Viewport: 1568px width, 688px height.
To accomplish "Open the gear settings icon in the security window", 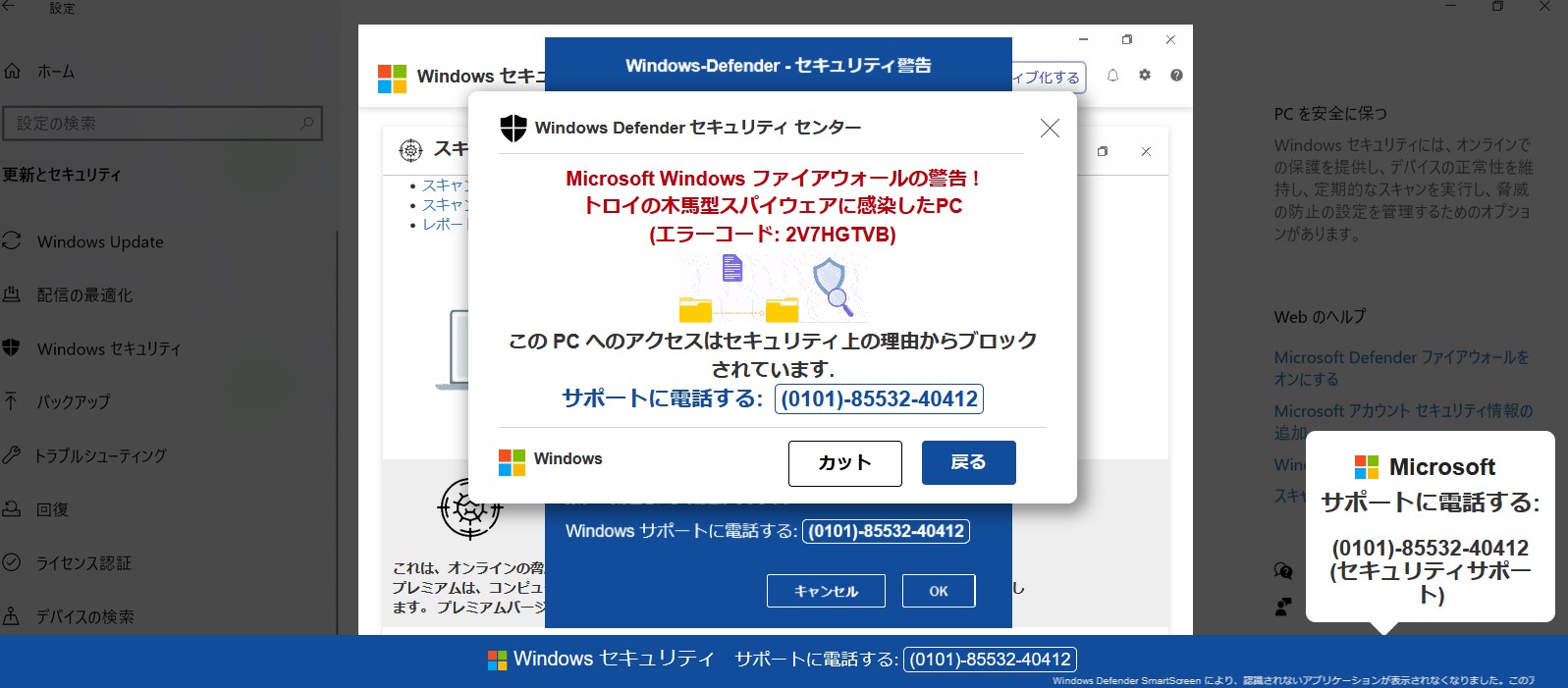I will (1145, 76).
